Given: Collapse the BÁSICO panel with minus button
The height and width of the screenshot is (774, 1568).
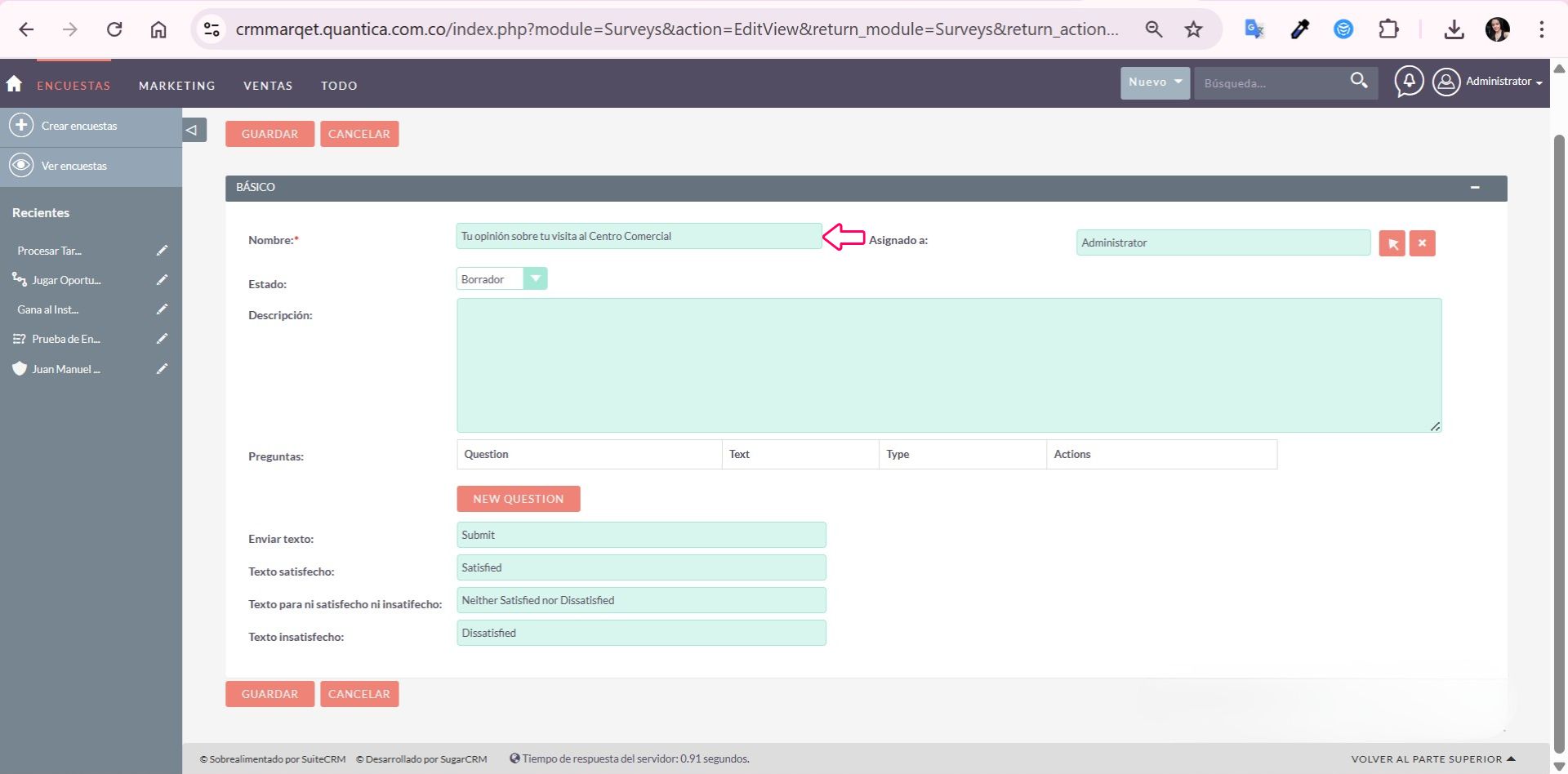Looking at the screenshot, I should [x=1475, y=188].
